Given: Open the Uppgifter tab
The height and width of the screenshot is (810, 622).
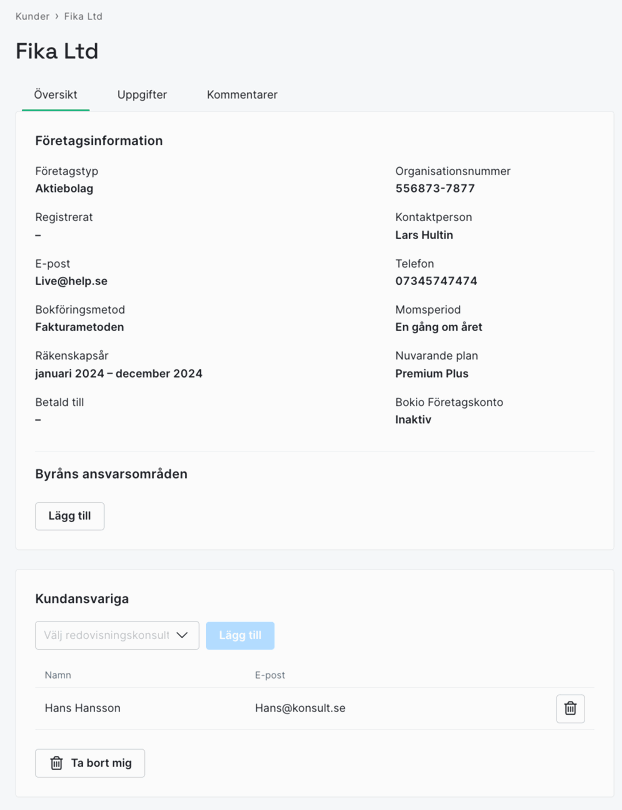Looking at the screenshot, I should pyautogui.click(x=142, y=94).
